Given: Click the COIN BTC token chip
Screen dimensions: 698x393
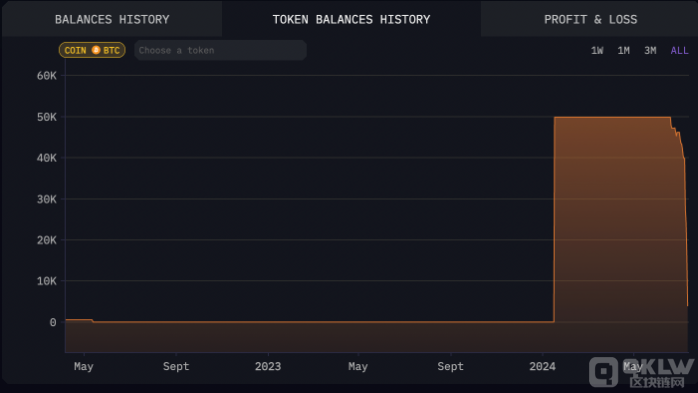Looking at the screenshot, I should tap(92, 50).
